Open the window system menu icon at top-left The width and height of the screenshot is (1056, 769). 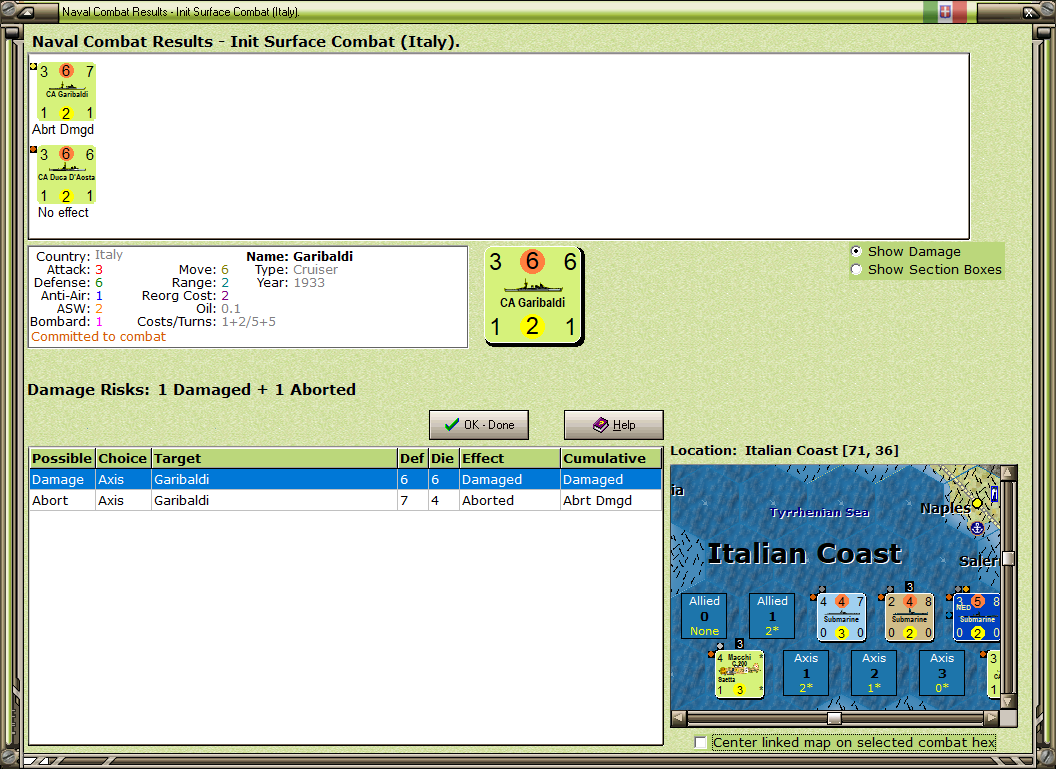pyautogui.click(x=26, y=11)
